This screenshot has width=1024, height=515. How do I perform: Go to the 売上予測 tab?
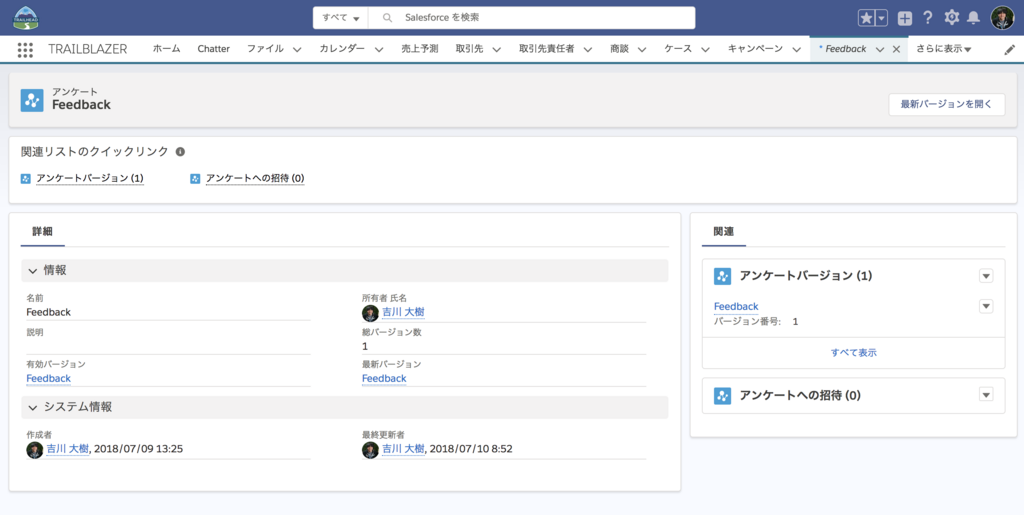[x=419, y=49]
